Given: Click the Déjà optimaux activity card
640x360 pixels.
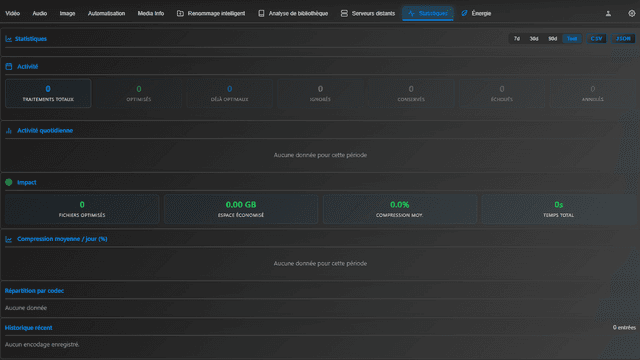Looking at the screenshot, I should pos(229,93).
